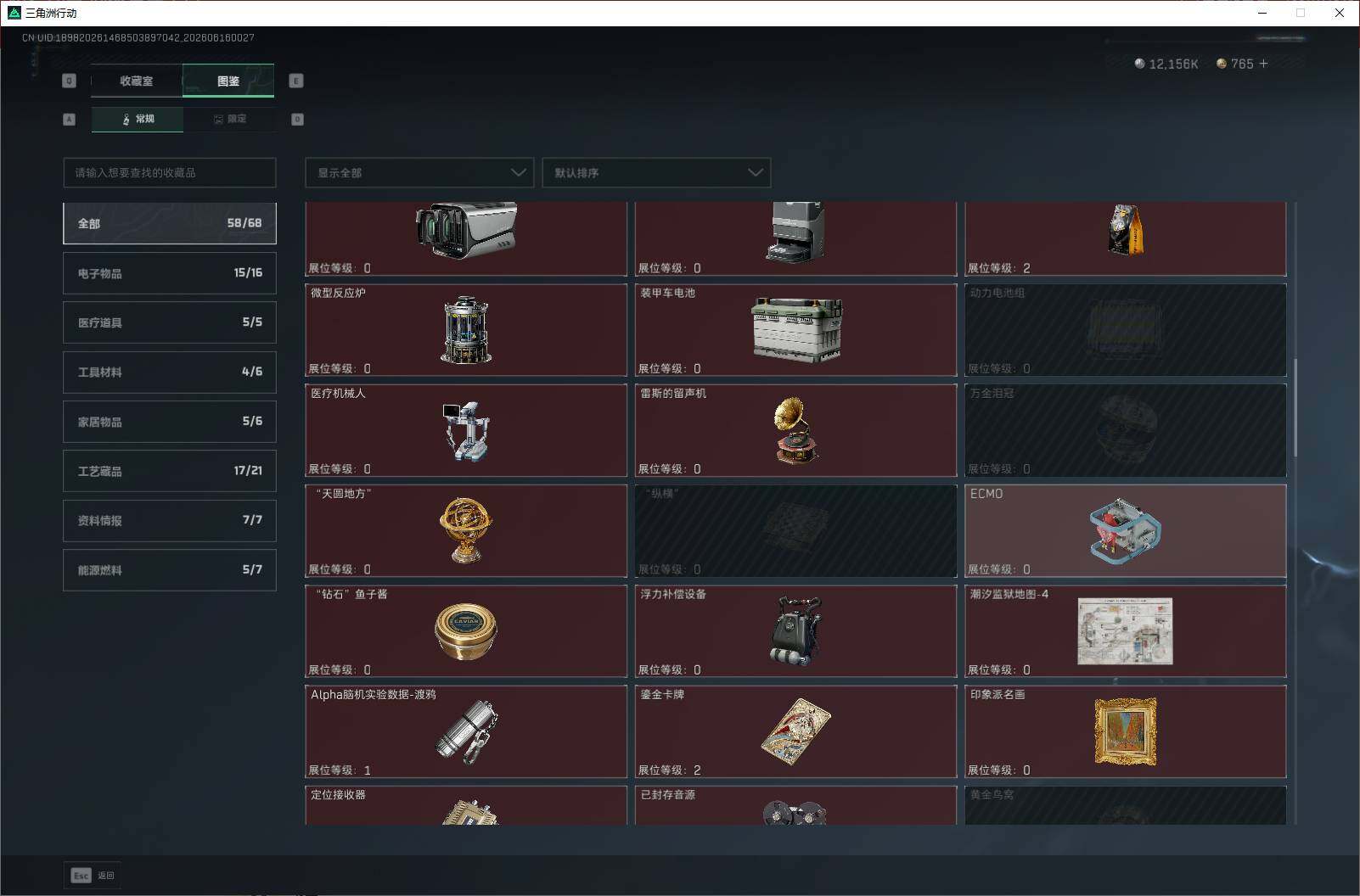Select the 鎏金卡牌 gilded card icon
This screenshot has width=1360, height=896.
click(x=795, y=731)
